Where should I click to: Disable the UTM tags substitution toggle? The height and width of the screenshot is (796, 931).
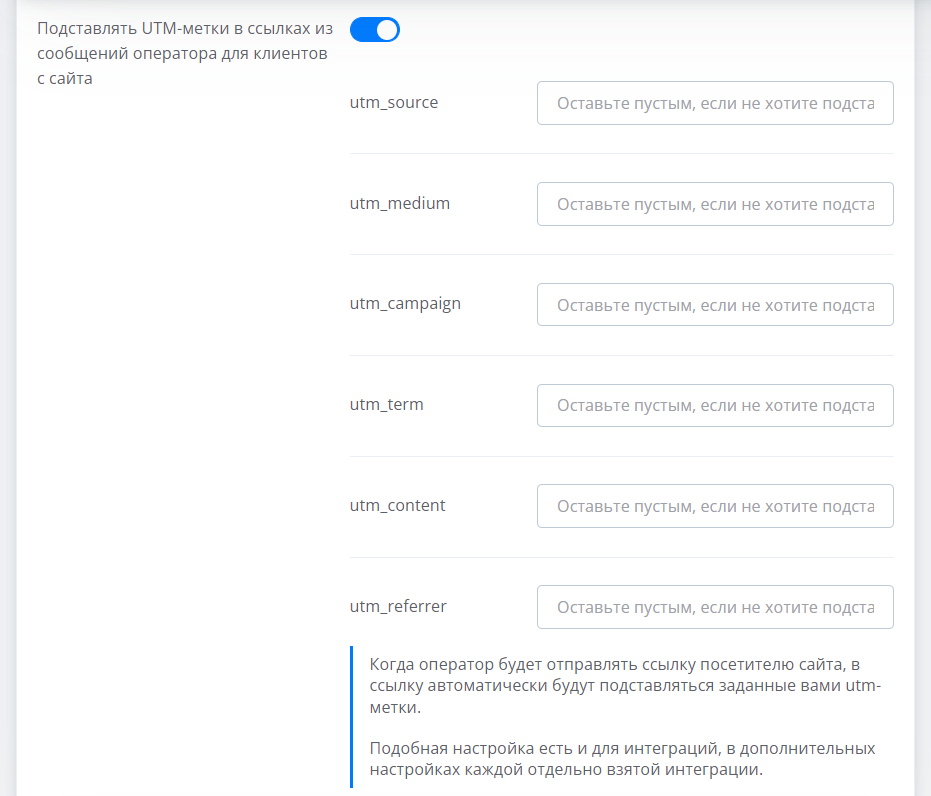click(x=374, y=30)
